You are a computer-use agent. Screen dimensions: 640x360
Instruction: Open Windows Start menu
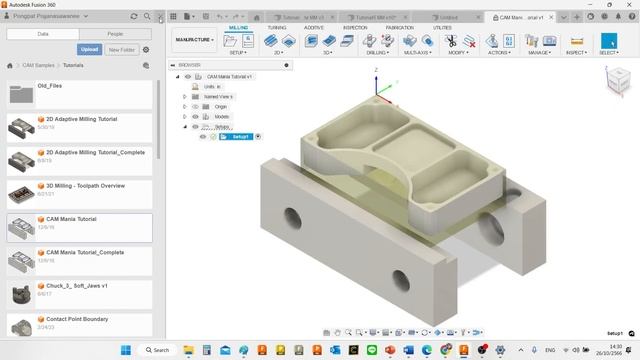click(126, 350)
